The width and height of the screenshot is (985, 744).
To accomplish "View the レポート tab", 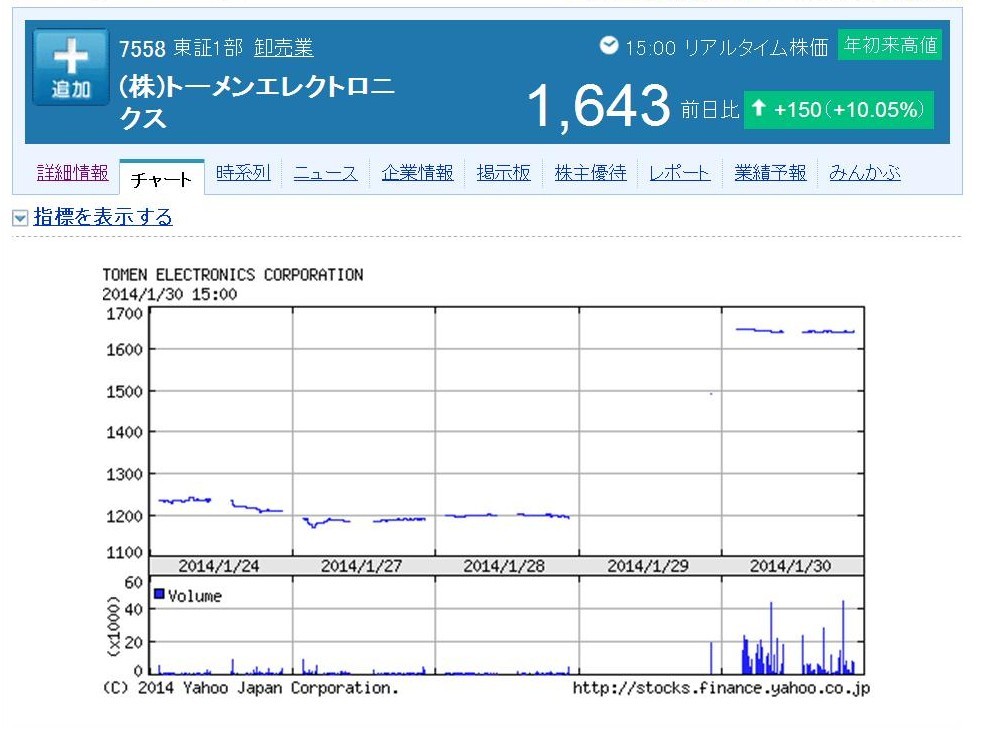I will click(x=680, y=172).
